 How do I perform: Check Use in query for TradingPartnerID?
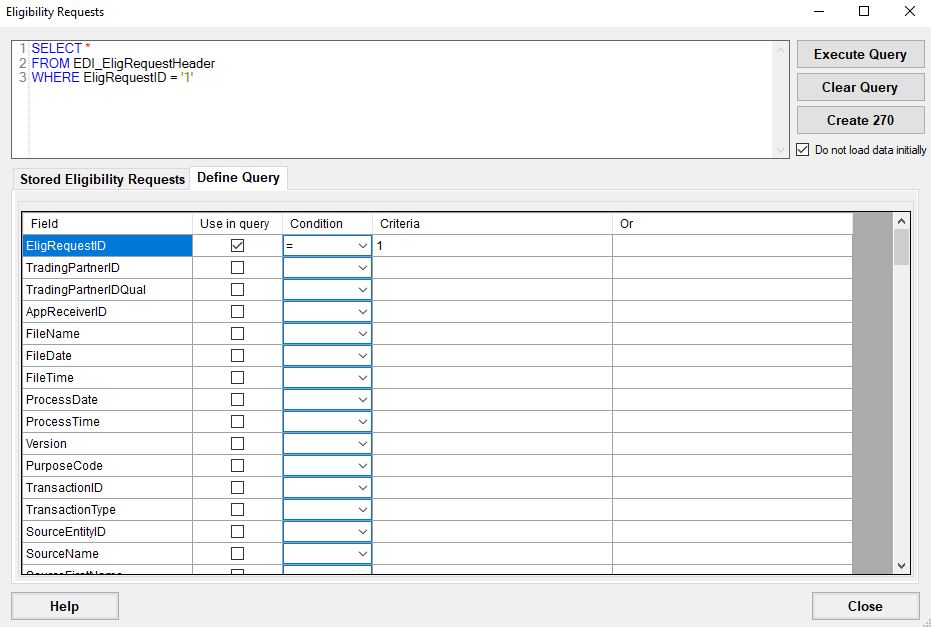point(238,268)
